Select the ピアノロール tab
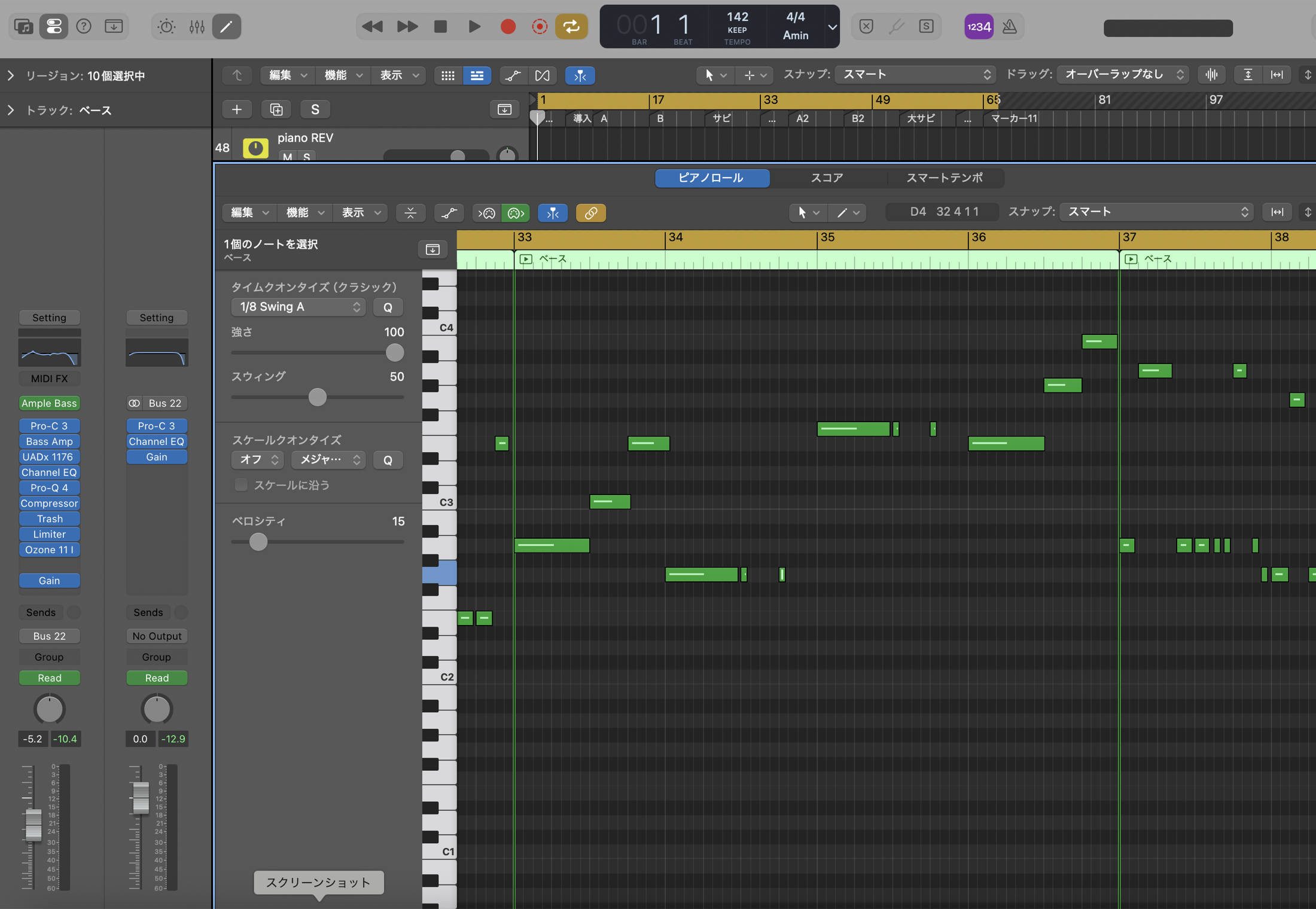The width and height of the screenshot is (1316, 909). pyautogui.click(x=711, y=178)
